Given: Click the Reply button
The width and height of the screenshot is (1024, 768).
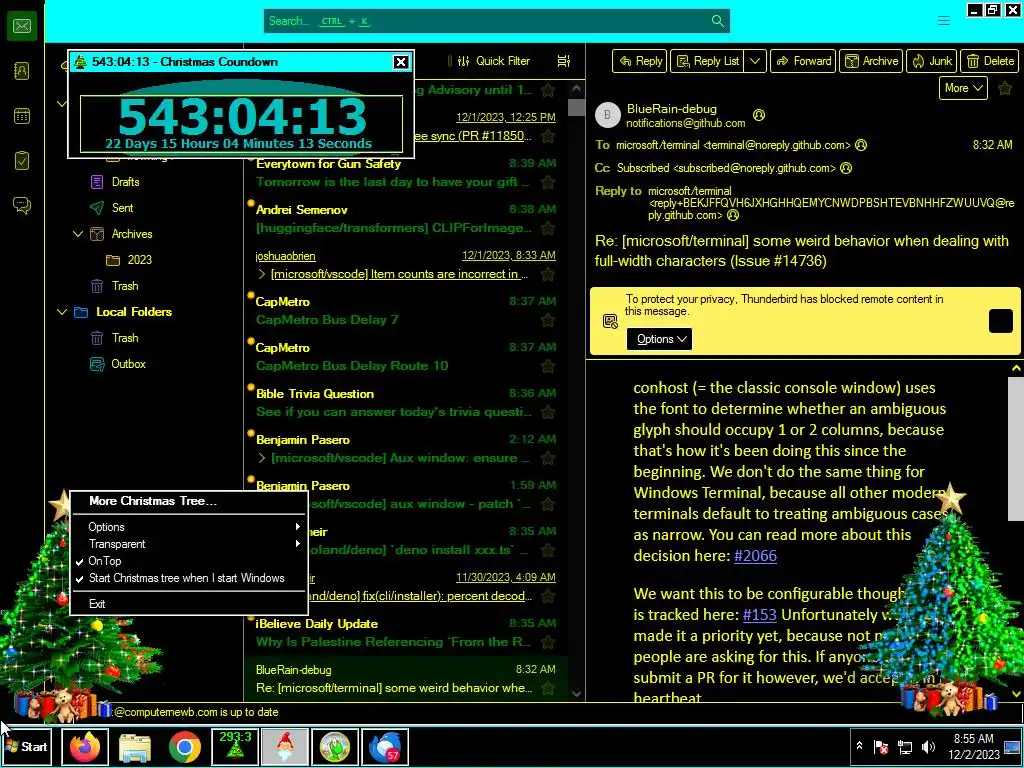Looking at the screenshot, I should pyautogui.click(x=640, y=61).
